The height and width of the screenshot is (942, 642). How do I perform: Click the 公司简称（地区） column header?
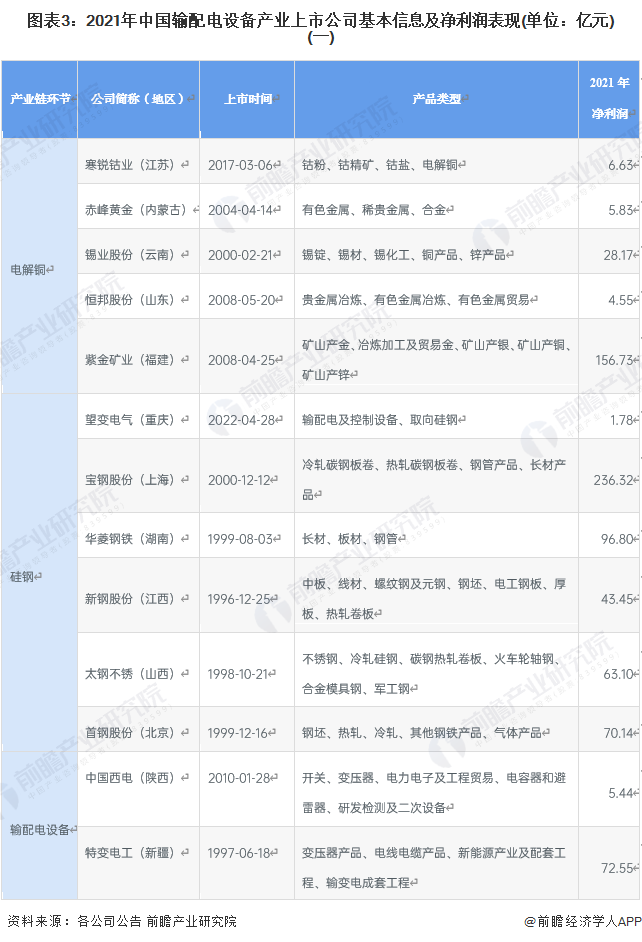[x=139, y=99]
